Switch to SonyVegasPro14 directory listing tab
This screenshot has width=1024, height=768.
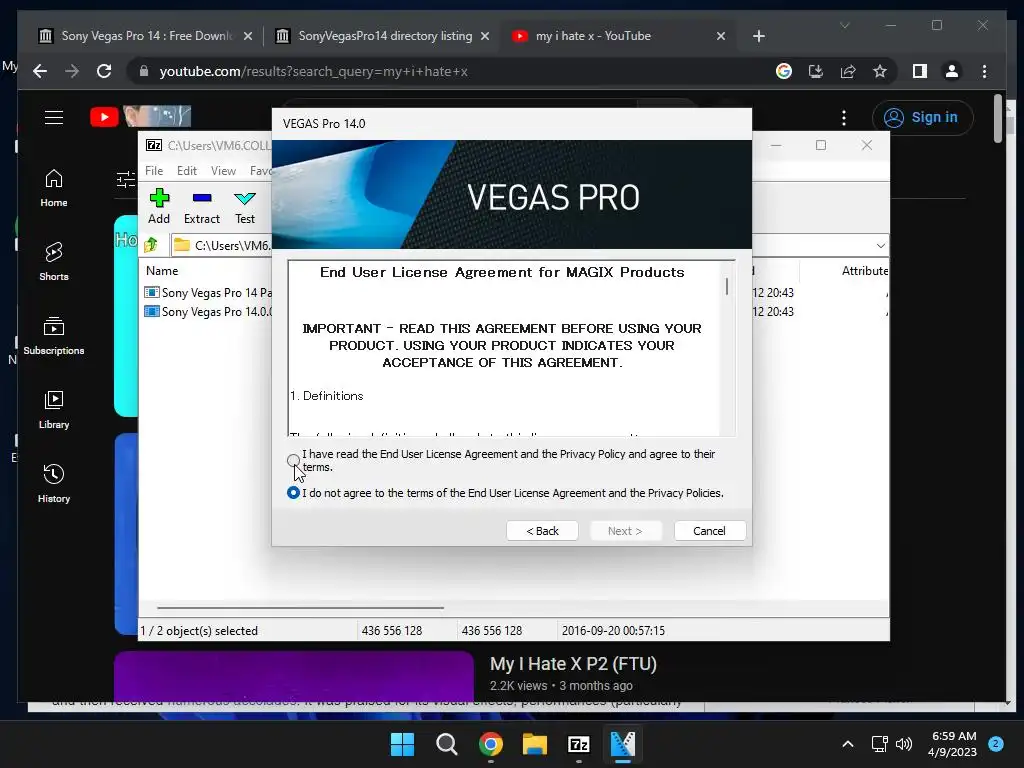tap(385, 36)
